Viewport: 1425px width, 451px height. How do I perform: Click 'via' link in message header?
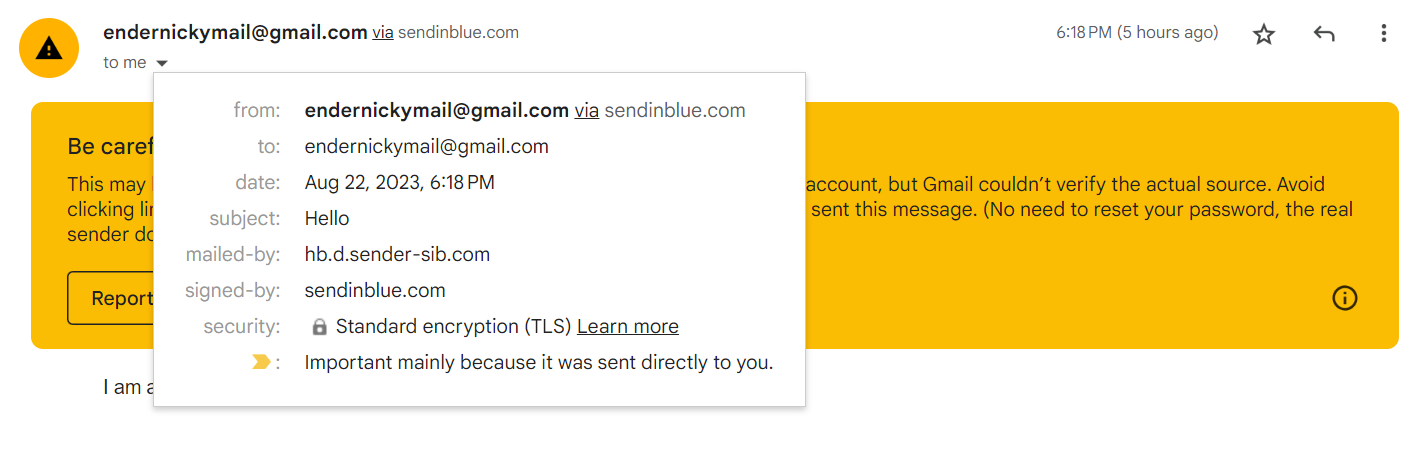[383, 32]
